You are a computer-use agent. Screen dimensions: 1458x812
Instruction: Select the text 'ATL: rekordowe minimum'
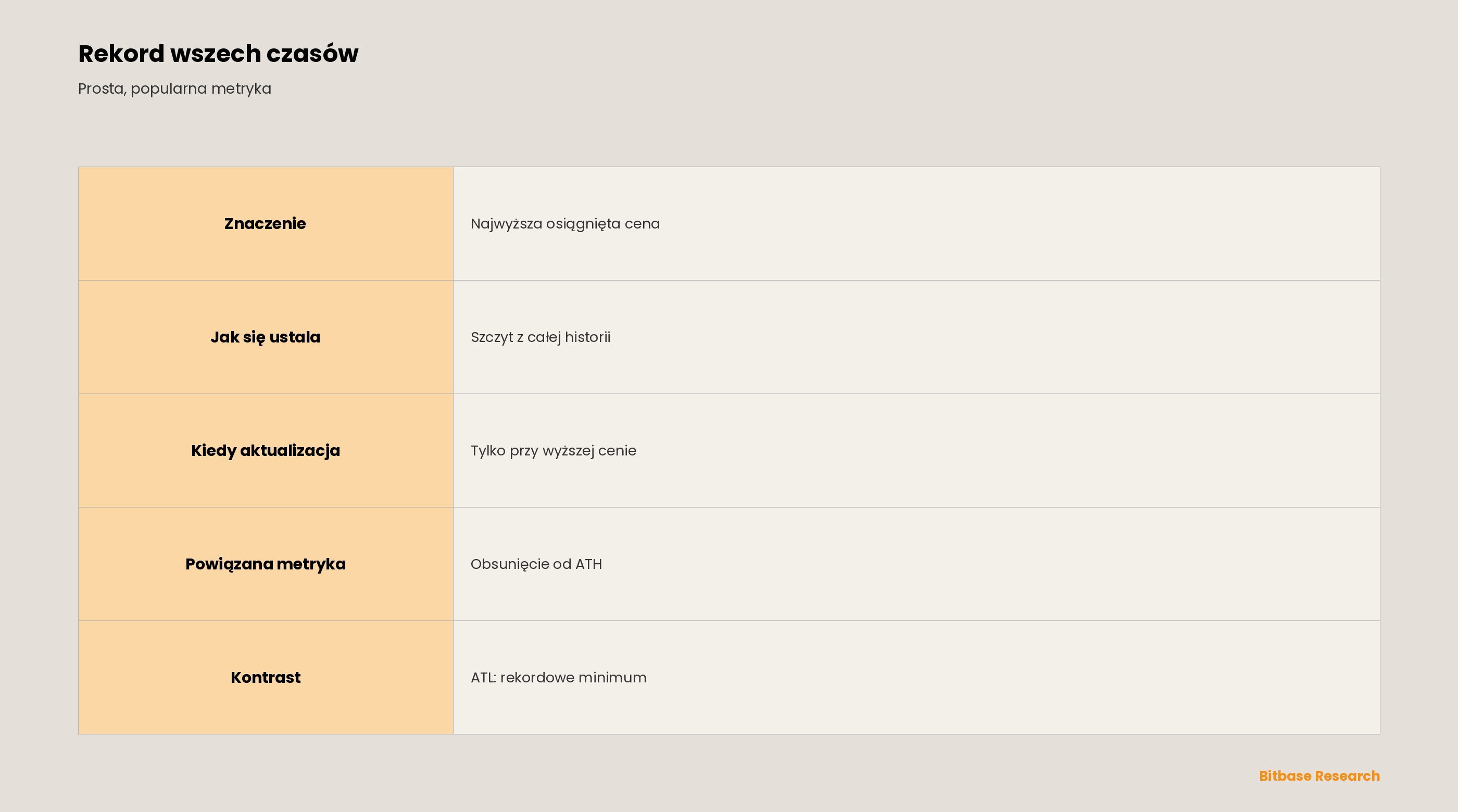click(x=558, y=677)
